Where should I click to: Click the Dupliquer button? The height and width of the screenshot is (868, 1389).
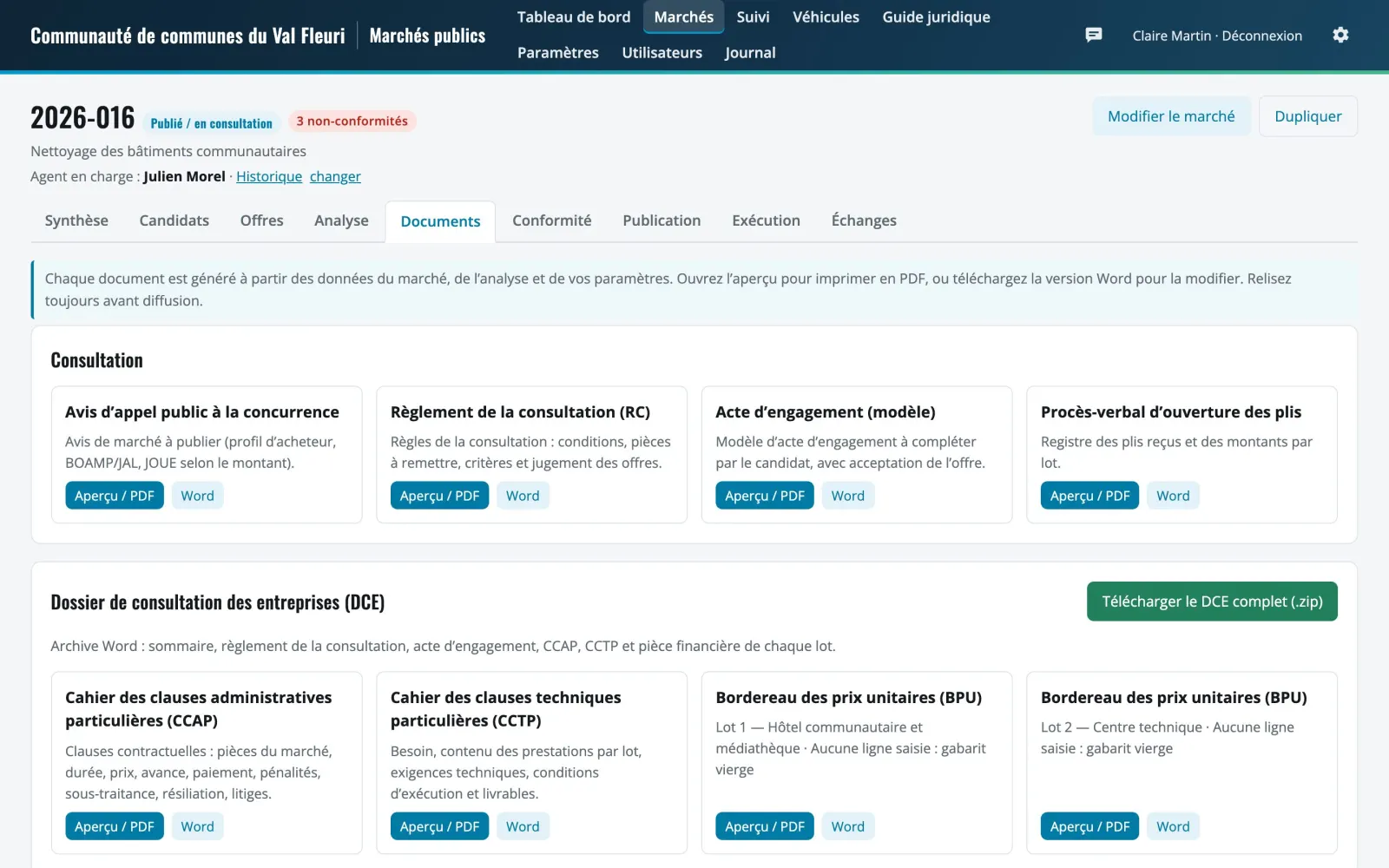(1307, 116)
